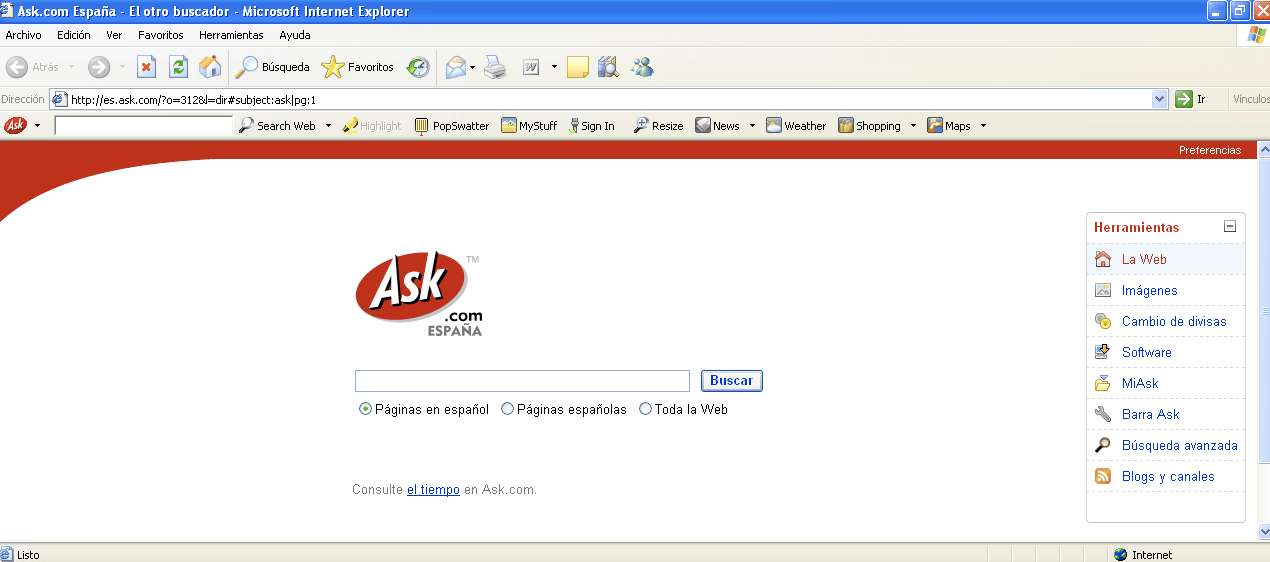Open MyStuff in the Ask toolbar

(529, 126)
